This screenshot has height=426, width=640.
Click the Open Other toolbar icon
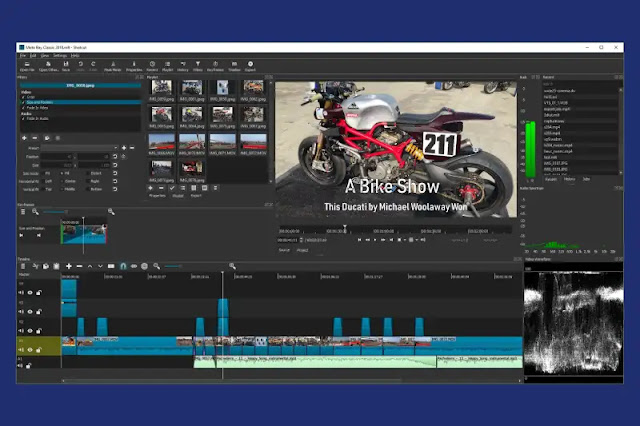click(48, 66)
